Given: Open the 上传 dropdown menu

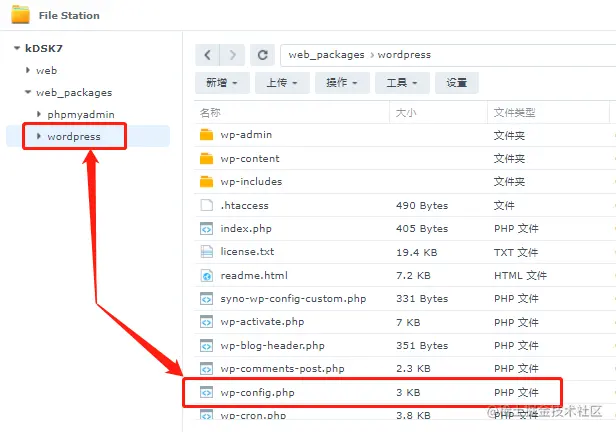Looking at the screenshot, I should (282, 82).
